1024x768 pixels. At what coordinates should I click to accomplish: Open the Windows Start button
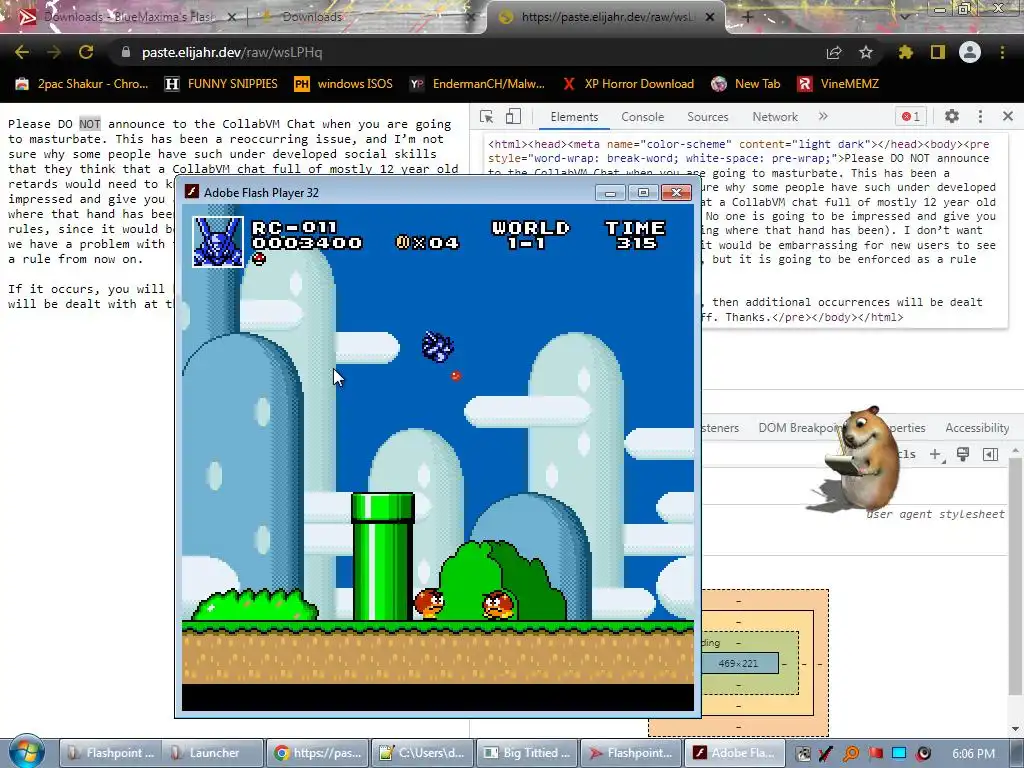[x=26, y=752]
